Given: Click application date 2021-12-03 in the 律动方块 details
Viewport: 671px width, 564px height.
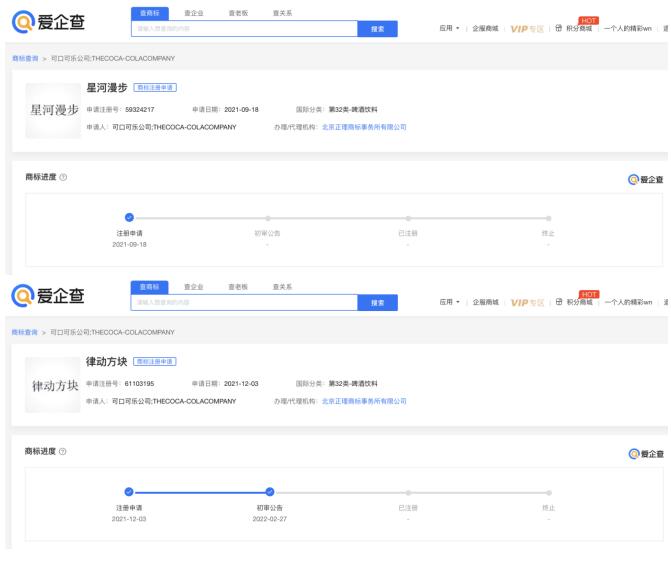Looking at the screenshot, I should click(x=241, y=383).
